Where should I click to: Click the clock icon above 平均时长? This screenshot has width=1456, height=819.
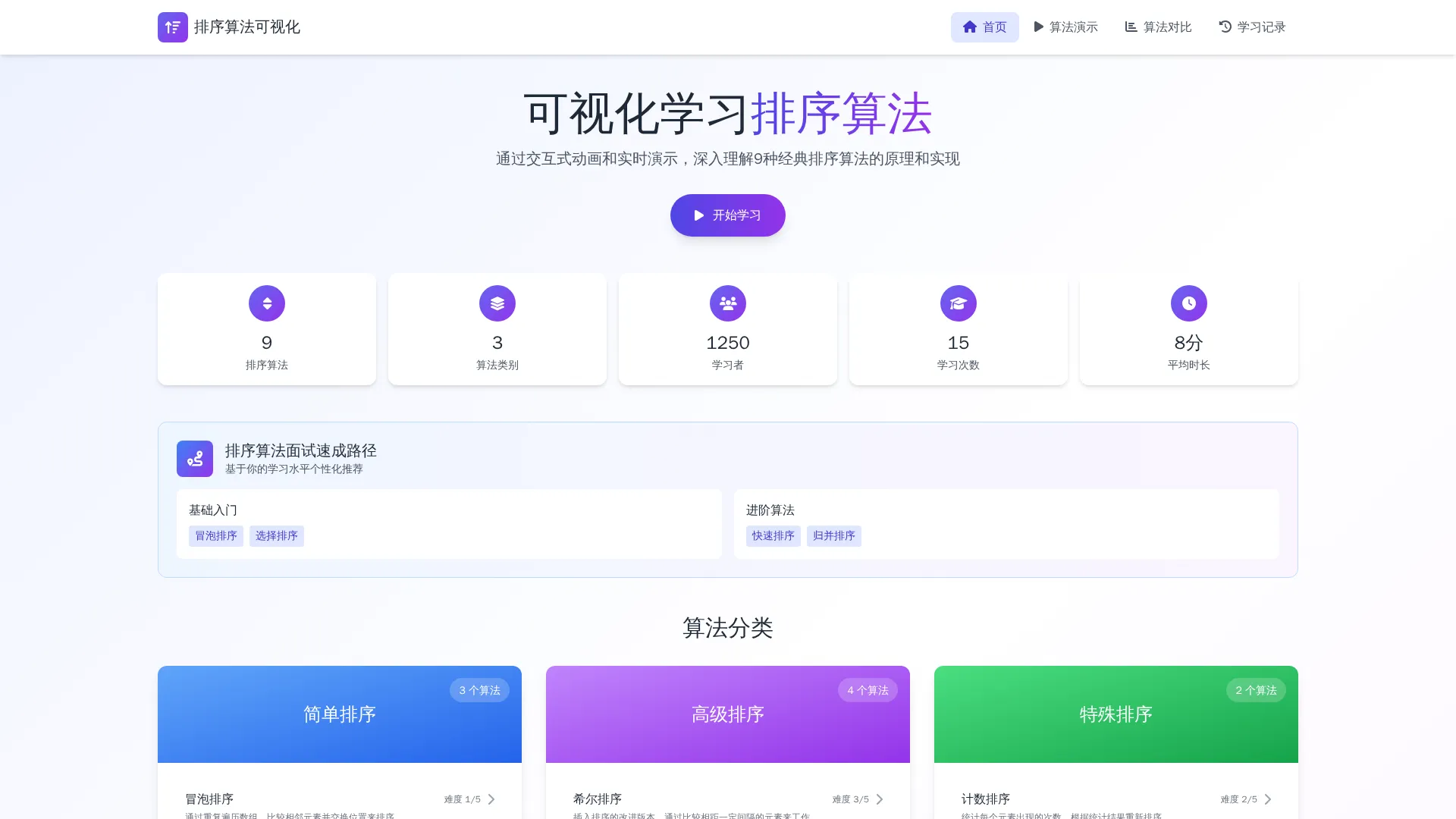click(x=1188, y=303)
